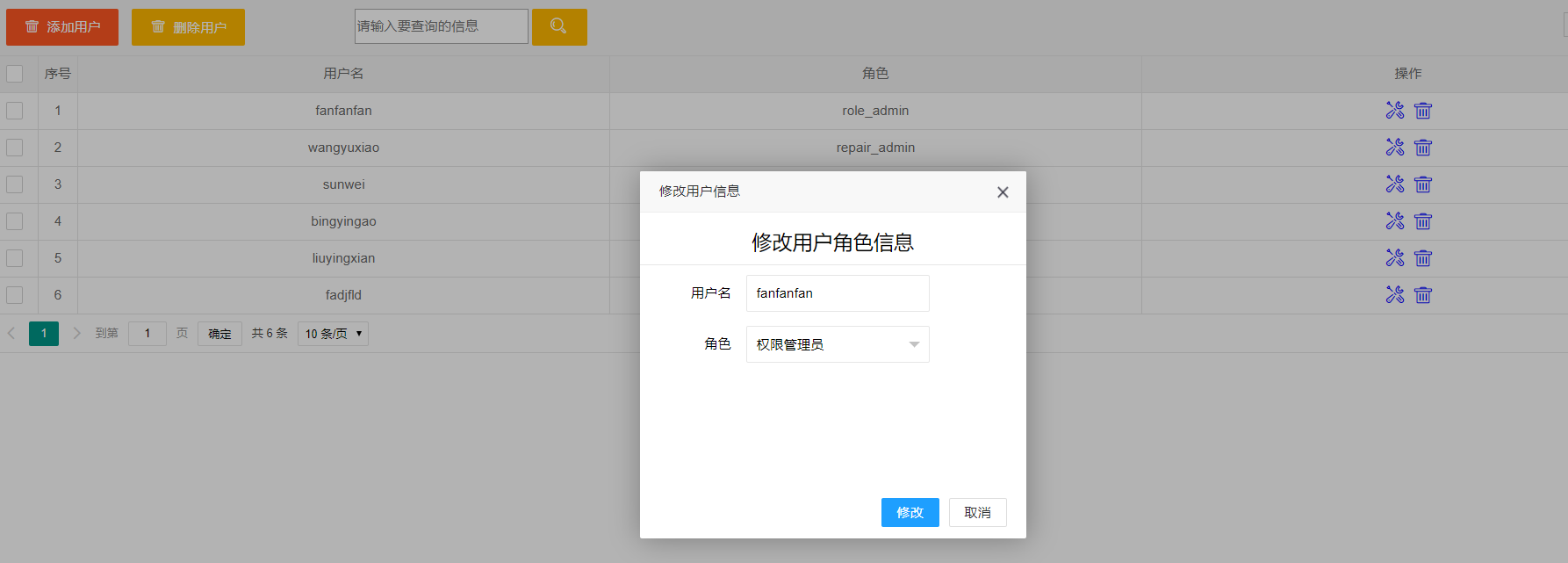This screenshot has width=1568, height=563.
Task: Click the fanfanfan cell in the table
Action: [343, 111]
